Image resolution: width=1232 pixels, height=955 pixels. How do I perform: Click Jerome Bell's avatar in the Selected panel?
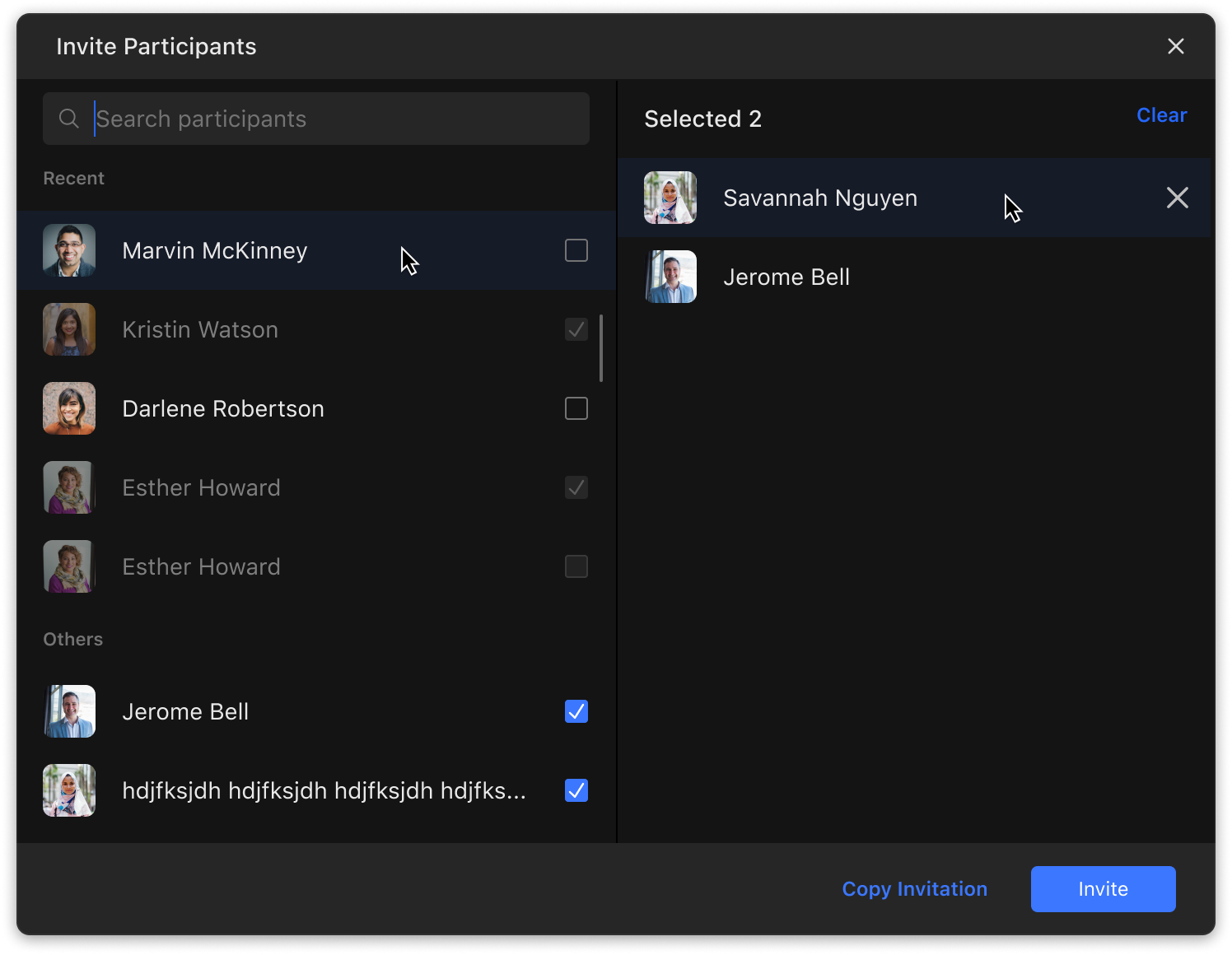coord(670,277)
